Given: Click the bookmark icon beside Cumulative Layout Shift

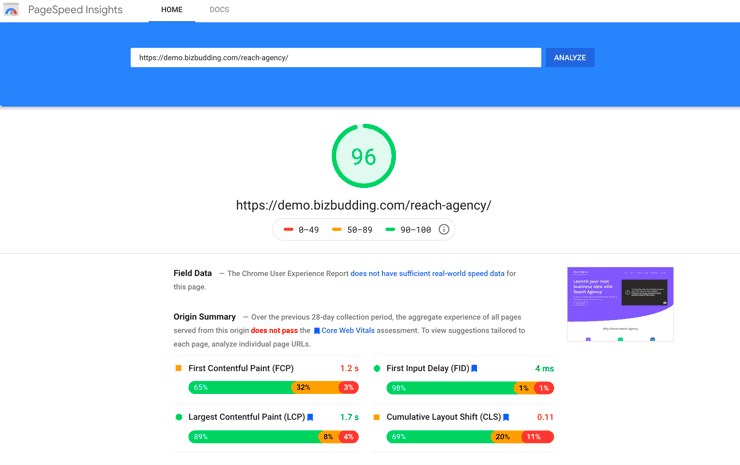Looking at the screenshot, I should 506,417.
